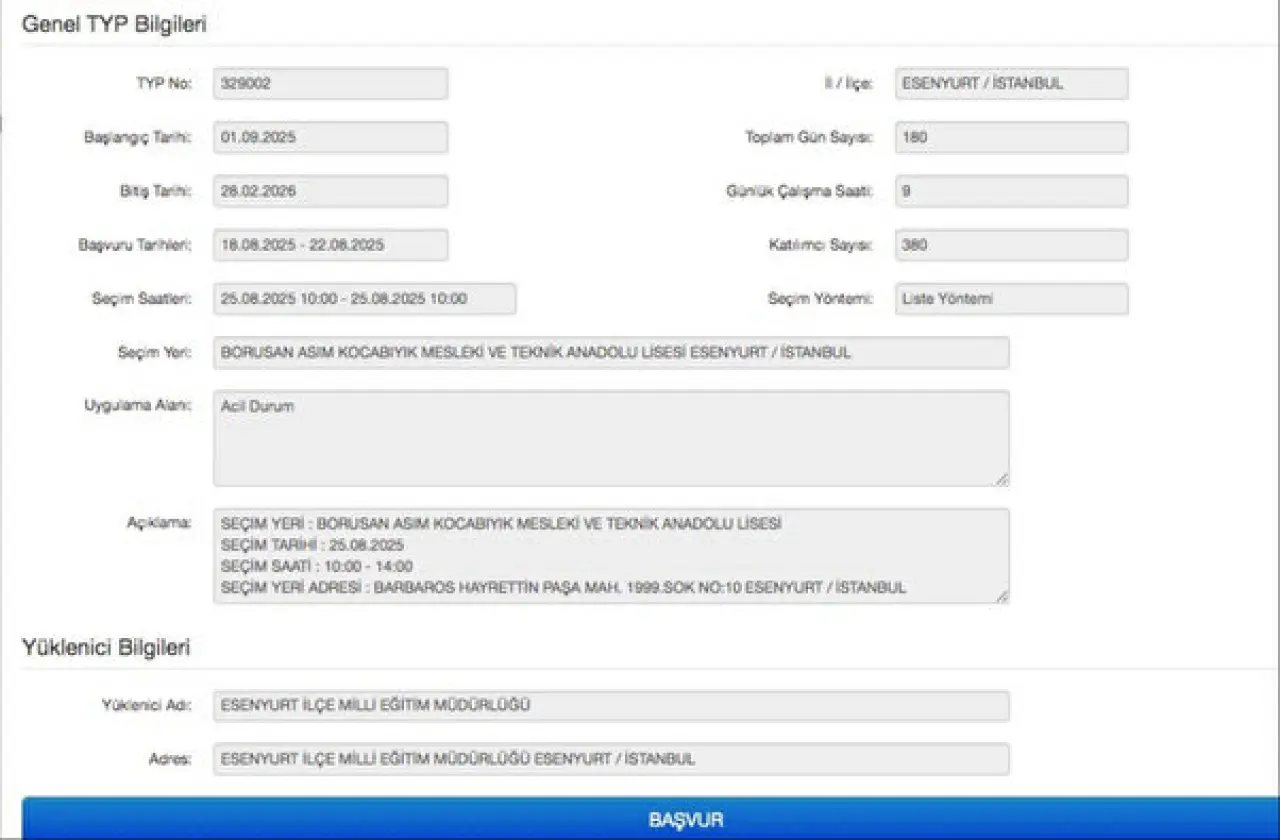Click the Seçim Saatleri field

364,299
